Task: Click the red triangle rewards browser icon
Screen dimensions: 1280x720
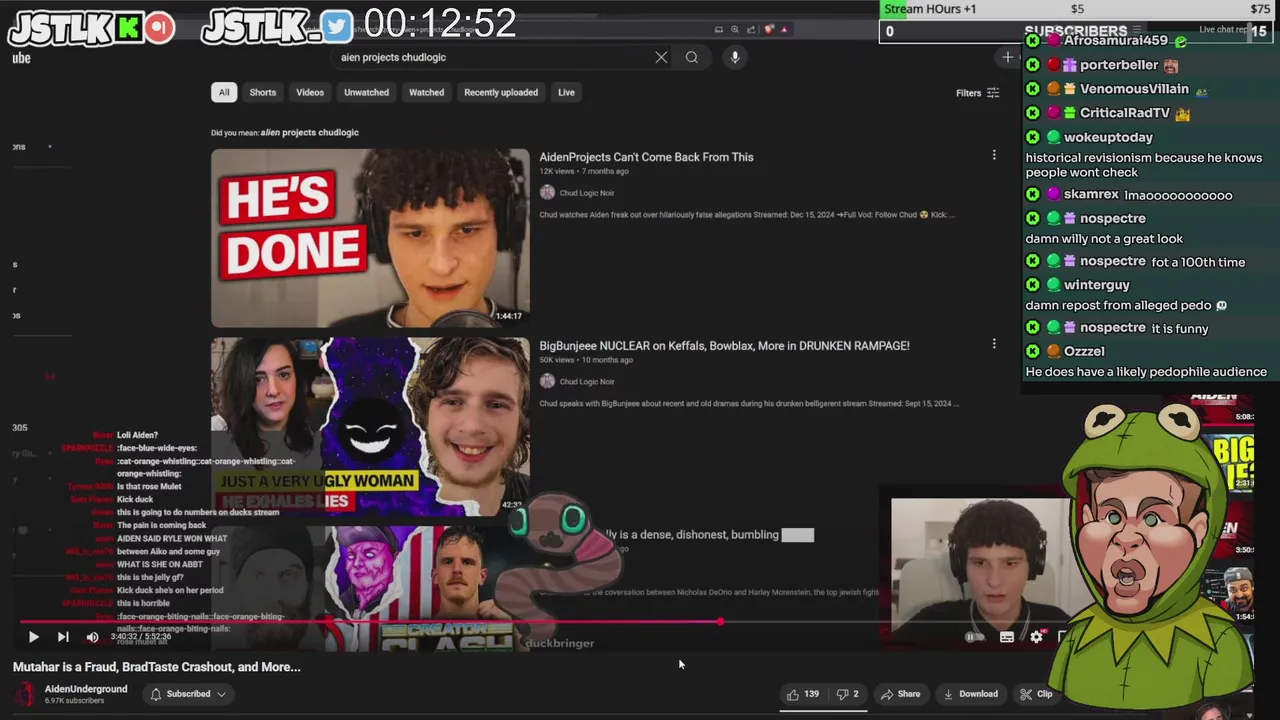Action: pos(784,30)
